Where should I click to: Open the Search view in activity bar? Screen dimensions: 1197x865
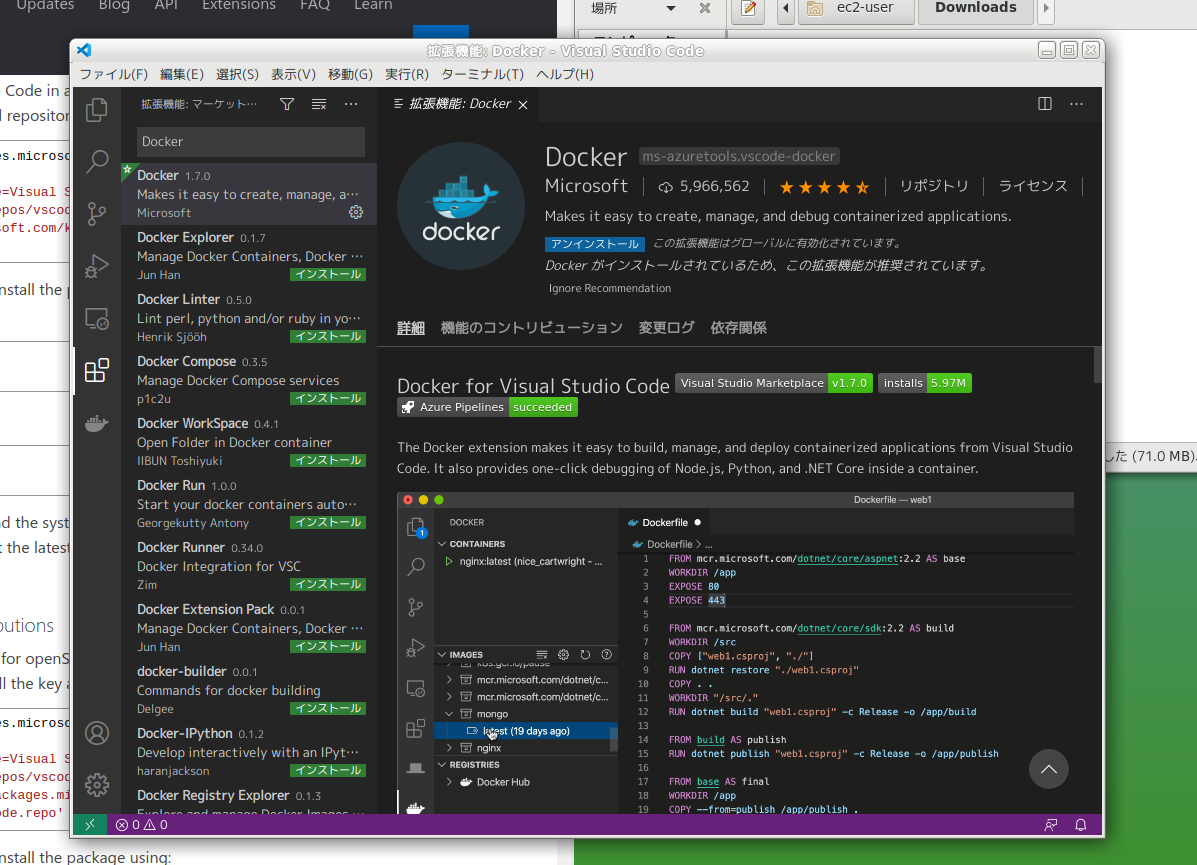coord(97,161)
